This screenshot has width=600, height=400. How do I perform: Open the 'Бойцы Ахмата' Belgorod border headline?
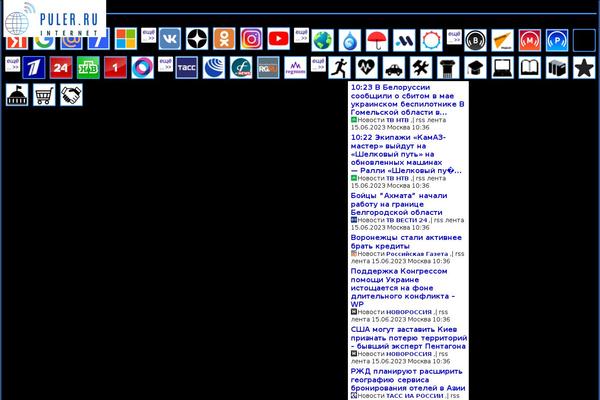pyautogui.click(x=399, y=204)
